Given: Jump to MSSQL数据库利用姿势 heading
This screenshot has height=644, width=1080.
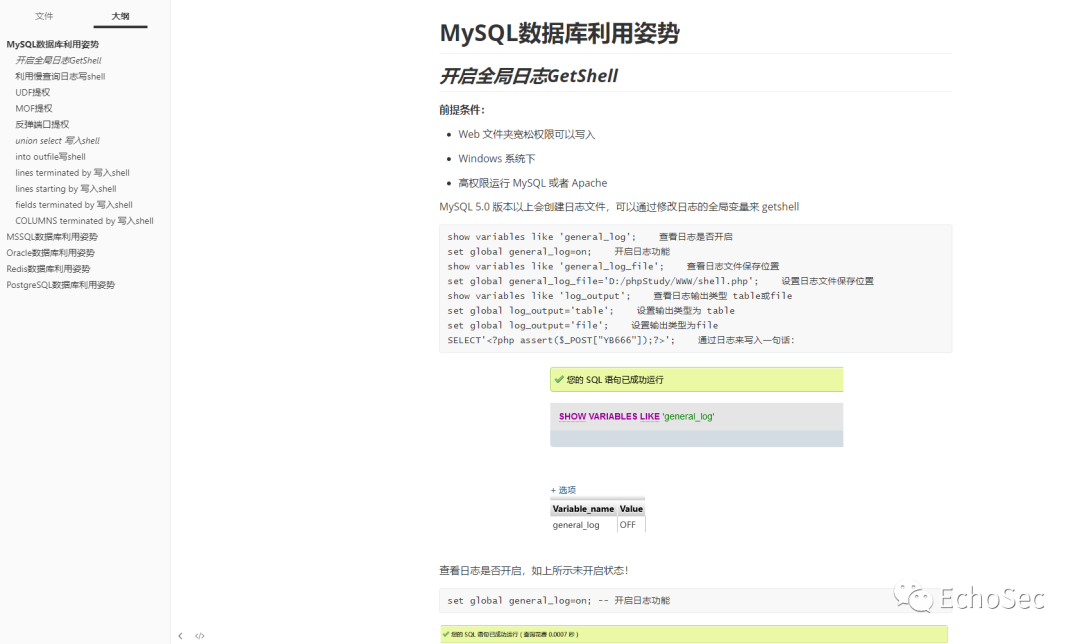Looking at the screenshot, I should [x=52, y=237].
